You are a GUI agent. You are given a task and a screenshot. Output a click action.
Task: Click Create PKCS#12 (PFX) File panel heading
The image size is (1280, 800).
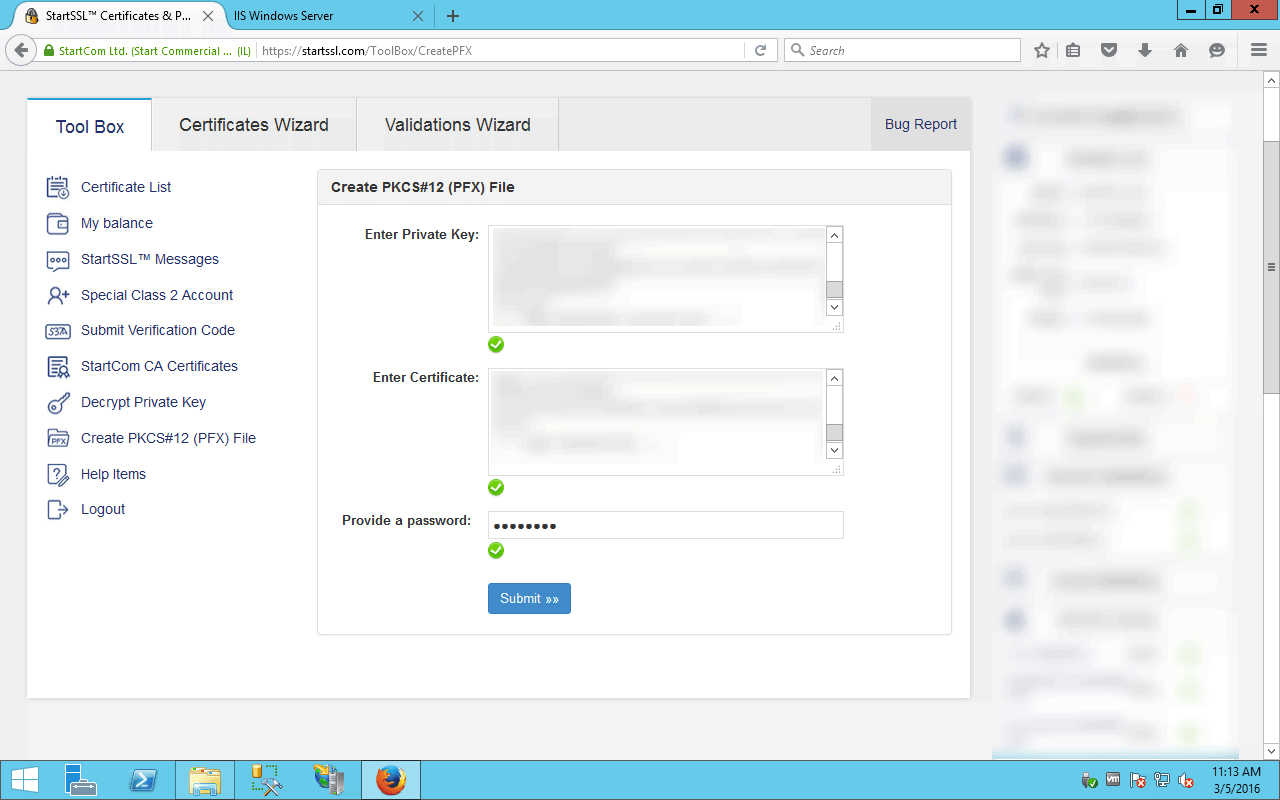423,187
